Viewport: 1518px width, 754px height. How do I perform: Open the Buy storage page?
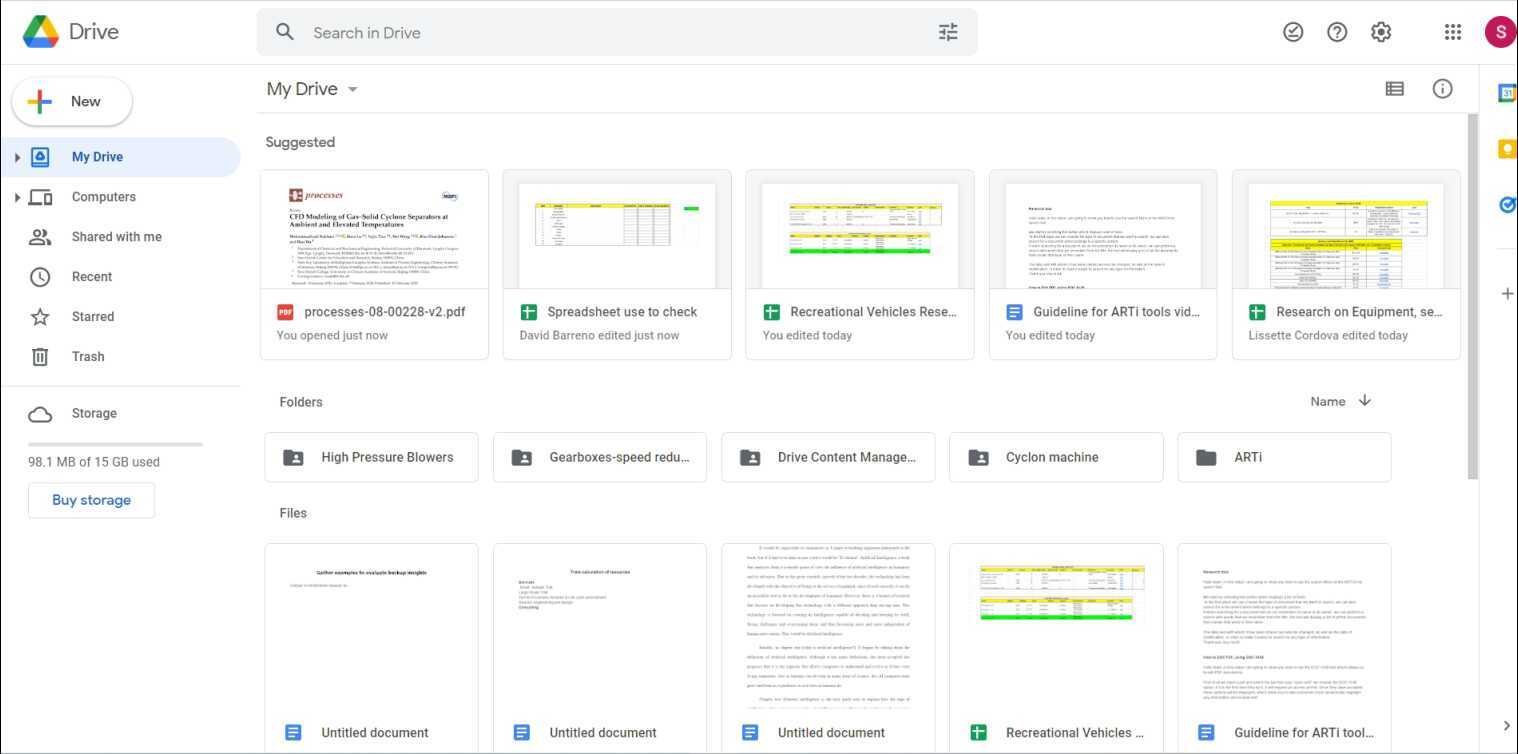point(91,499)
